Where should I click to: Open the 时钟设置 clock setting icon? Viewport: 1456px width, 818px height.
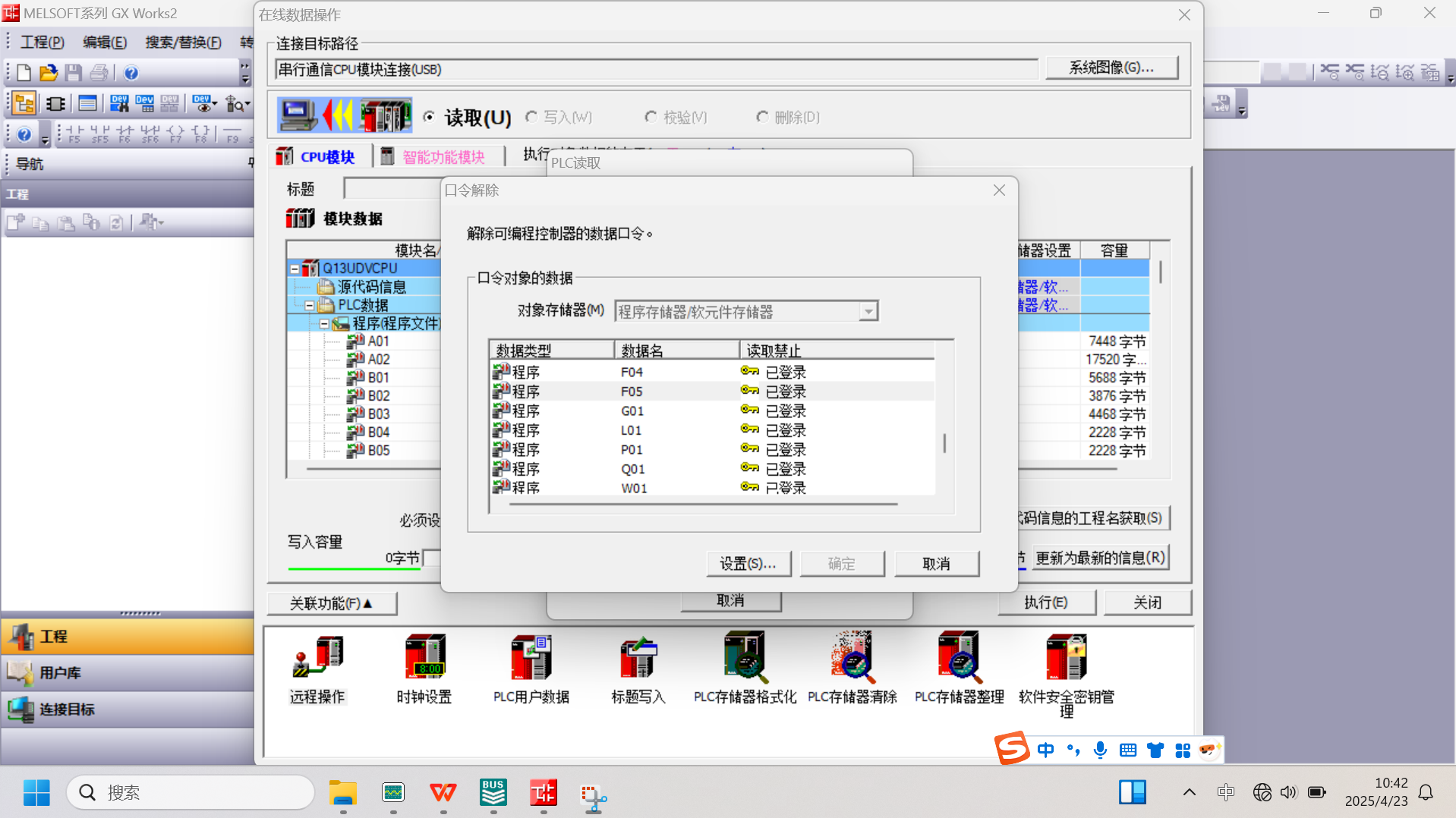click(x=424, y=659)
